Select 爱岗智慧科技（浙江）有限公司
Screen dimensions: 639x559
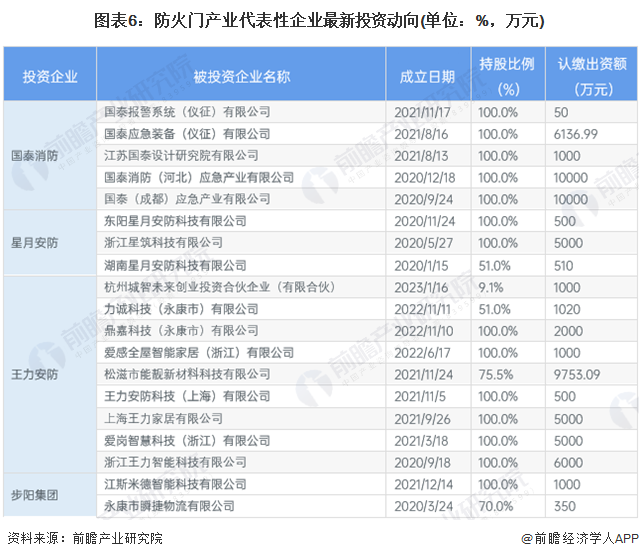pos(187,440)
